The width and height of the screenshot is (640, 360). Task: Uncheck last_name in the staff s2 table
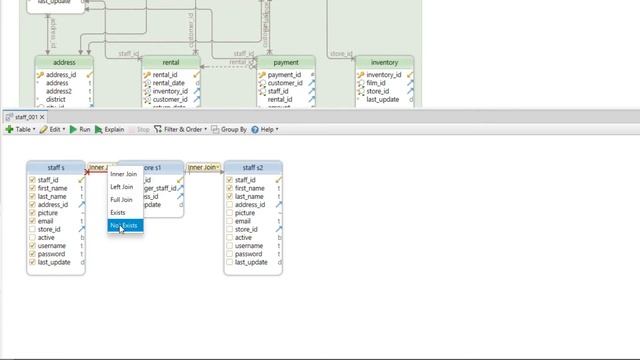coord(229,196)
